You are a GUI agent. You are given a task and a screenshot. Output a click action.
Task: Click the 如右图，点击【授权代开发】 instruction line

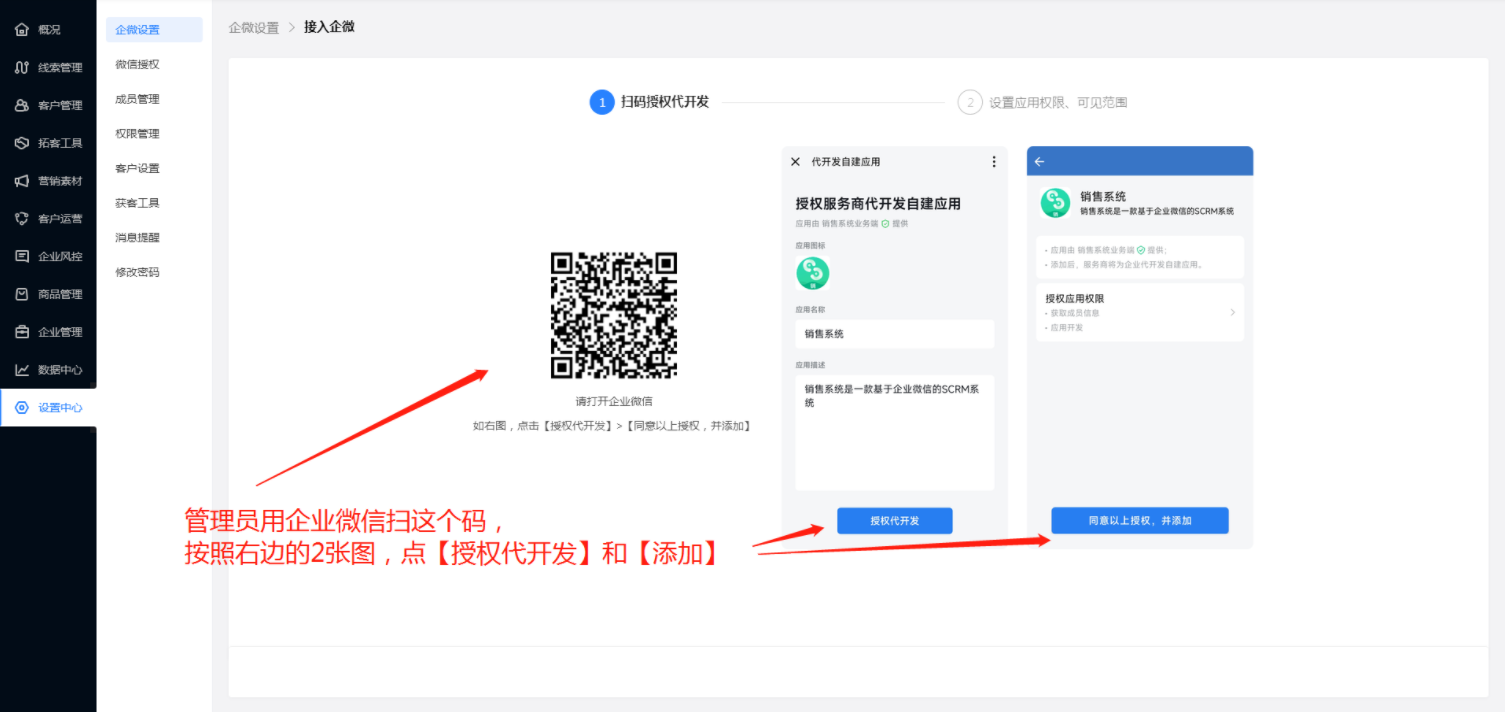click(612, 426)
